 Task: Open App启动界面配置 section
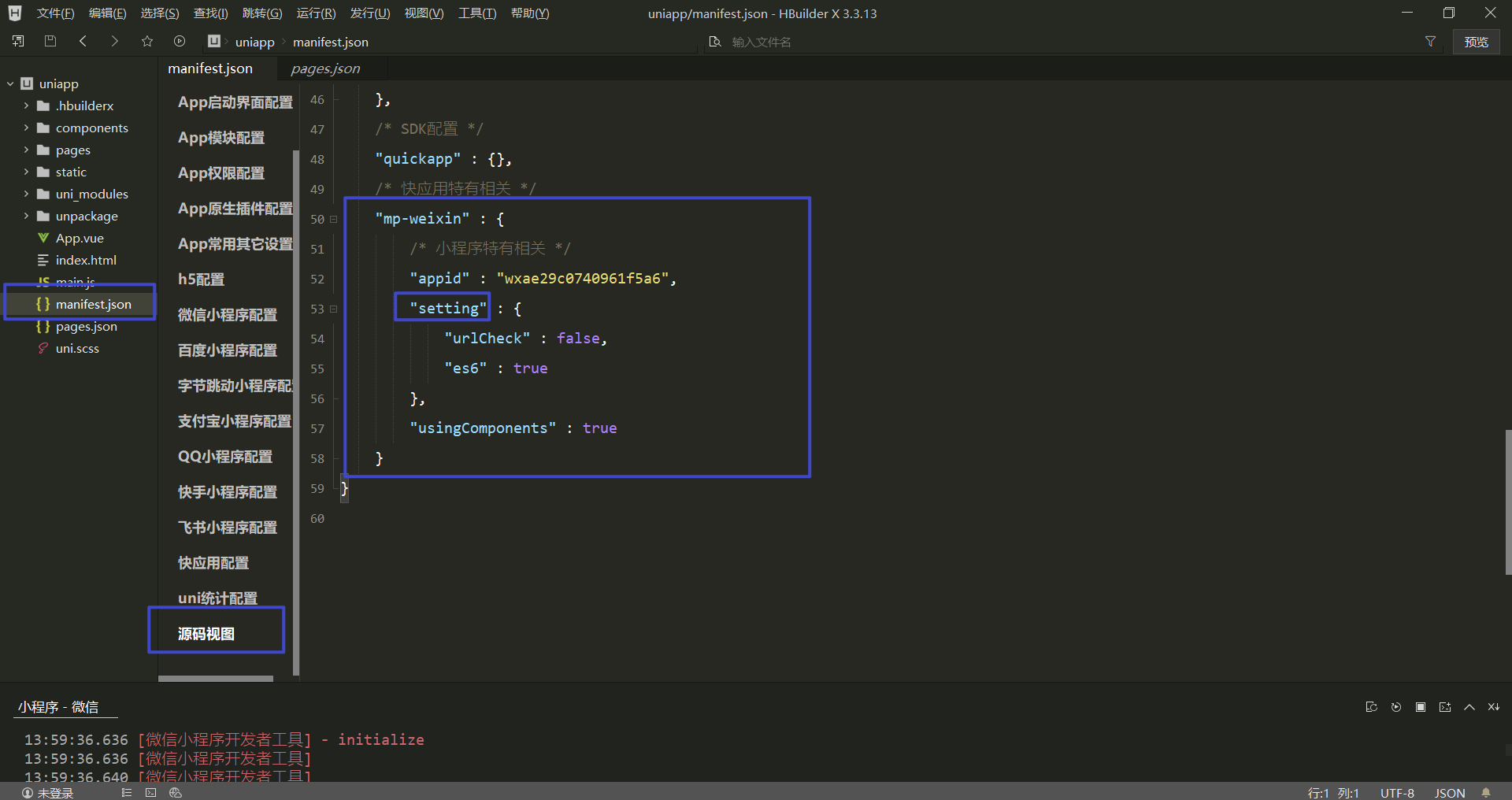[x=235, y=102]
